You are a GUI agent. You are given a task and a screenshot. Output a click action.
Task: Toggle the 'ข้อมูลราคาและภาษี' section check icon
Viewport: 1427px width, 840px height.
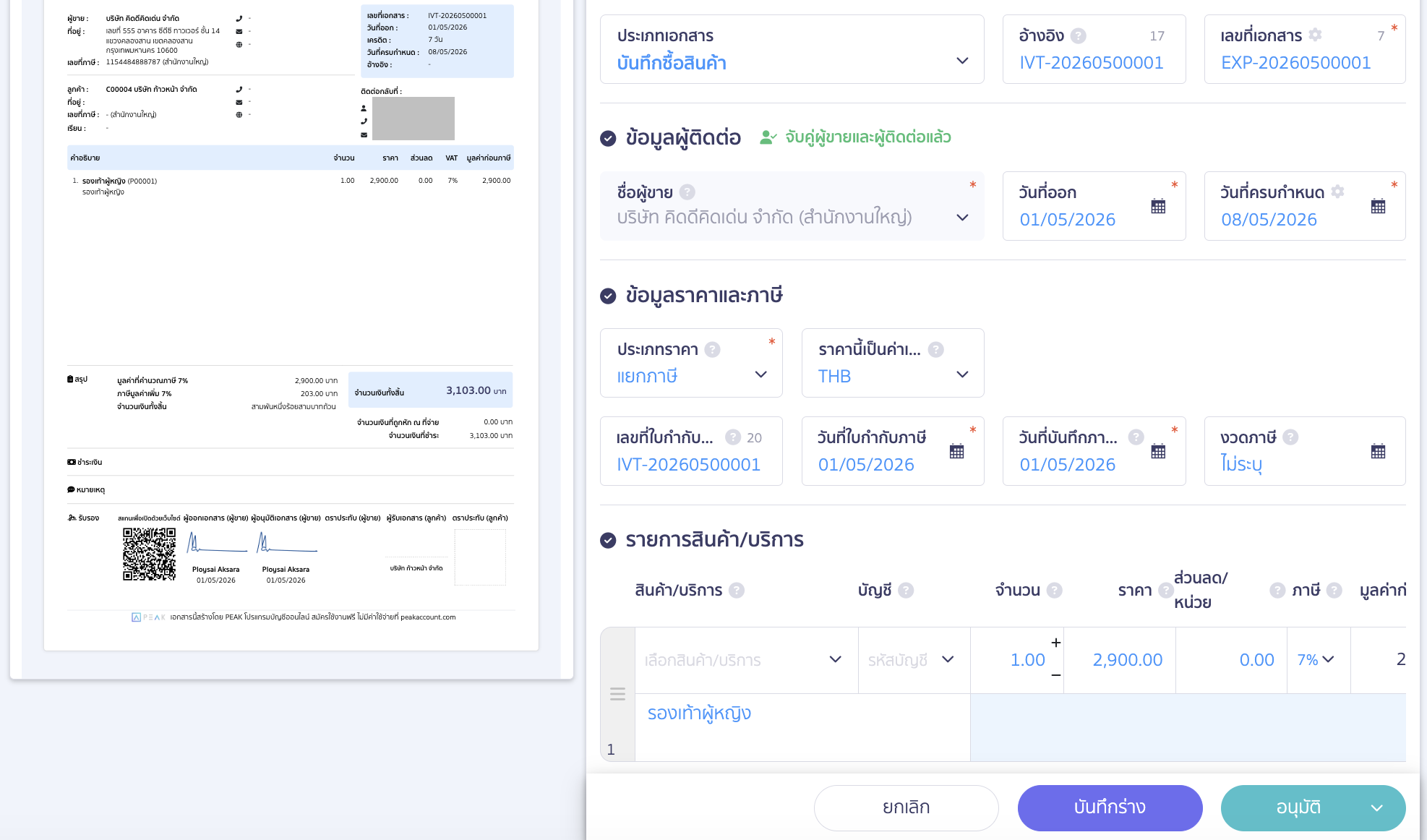pos(608,296)
